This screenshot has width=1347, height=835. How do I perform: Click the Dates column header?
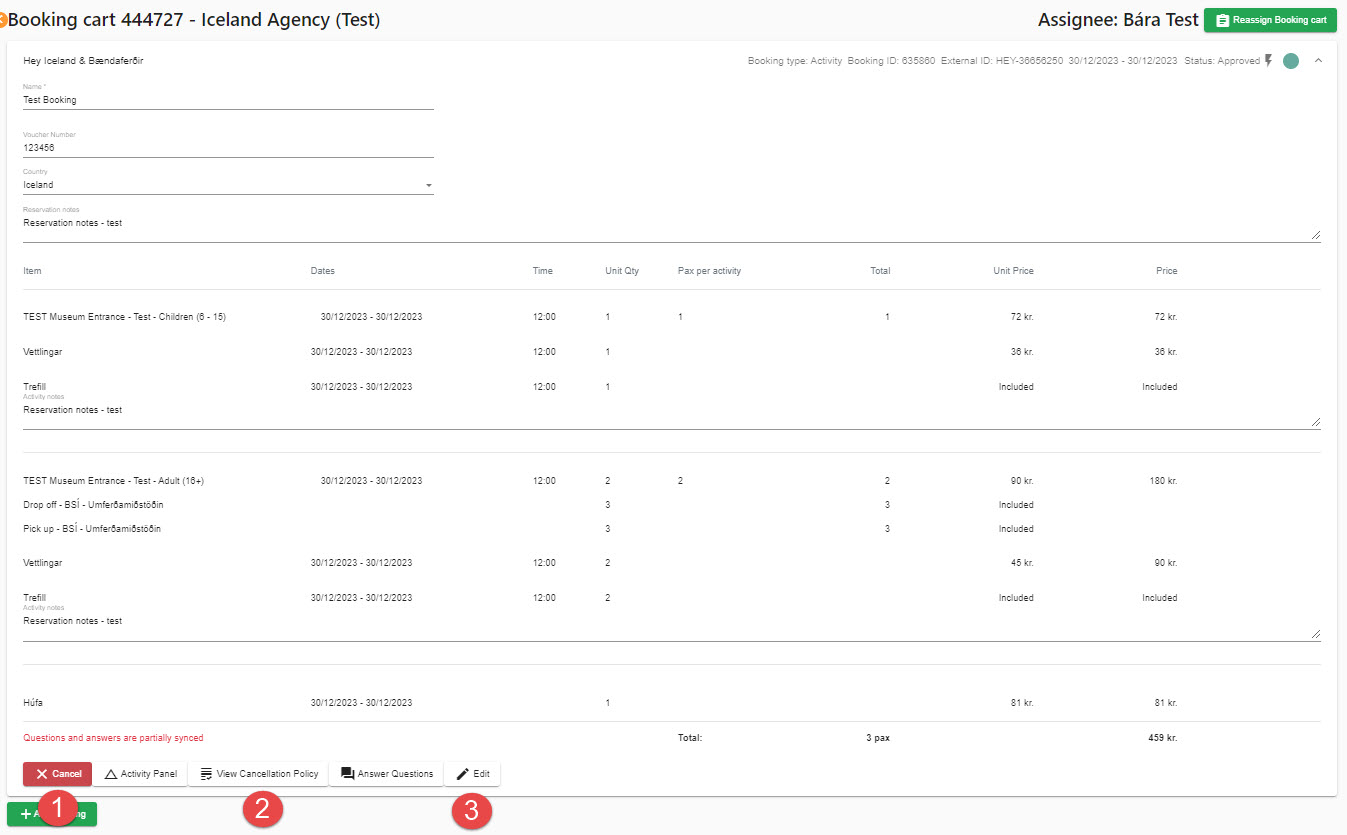(323, 271)
